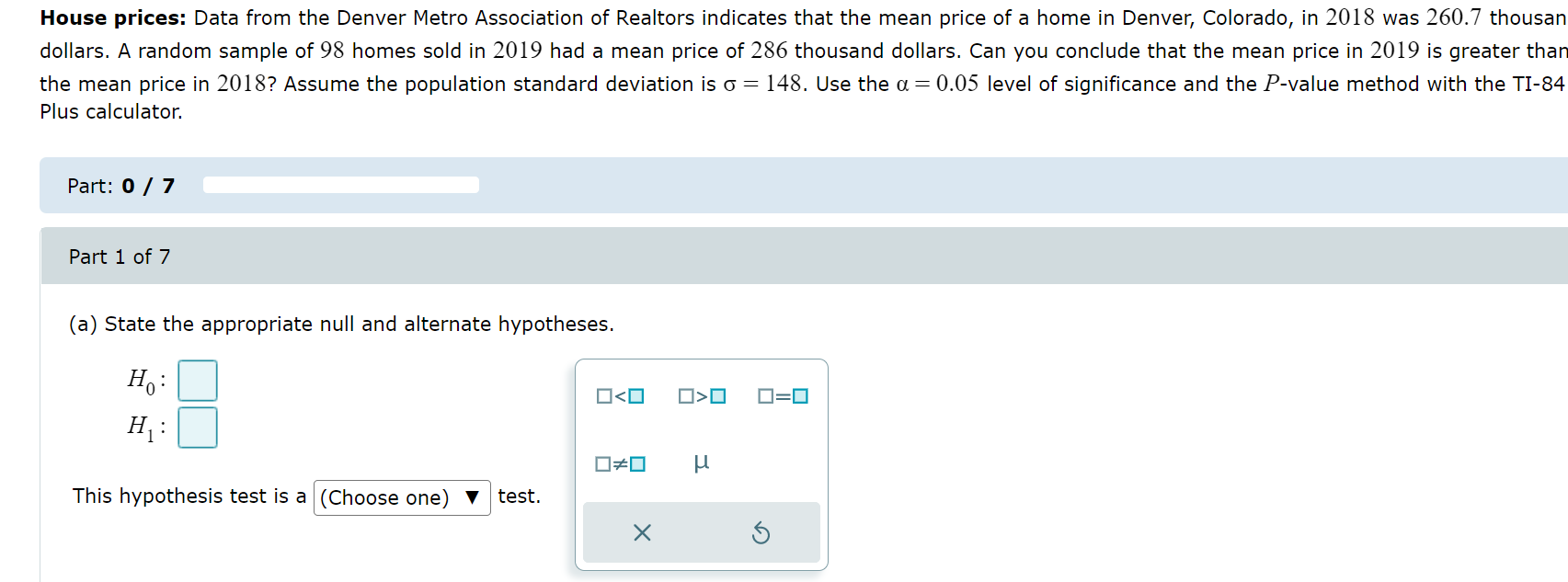Screen dimensions: 1568x582
Task: Click inside the H1 answer box
Action: coord(197,427)
